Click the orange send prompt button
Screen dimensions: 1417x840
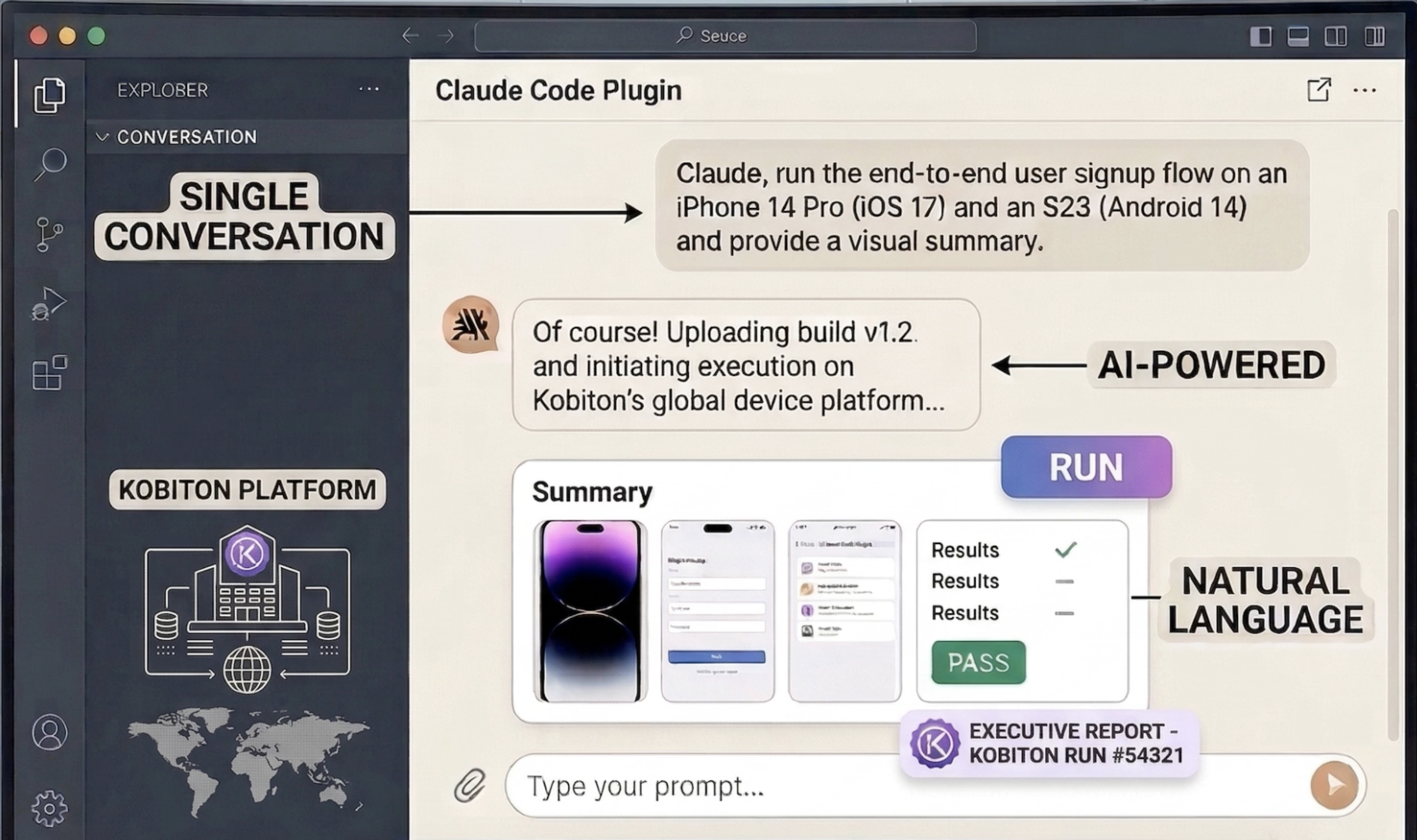[1334, 785]
